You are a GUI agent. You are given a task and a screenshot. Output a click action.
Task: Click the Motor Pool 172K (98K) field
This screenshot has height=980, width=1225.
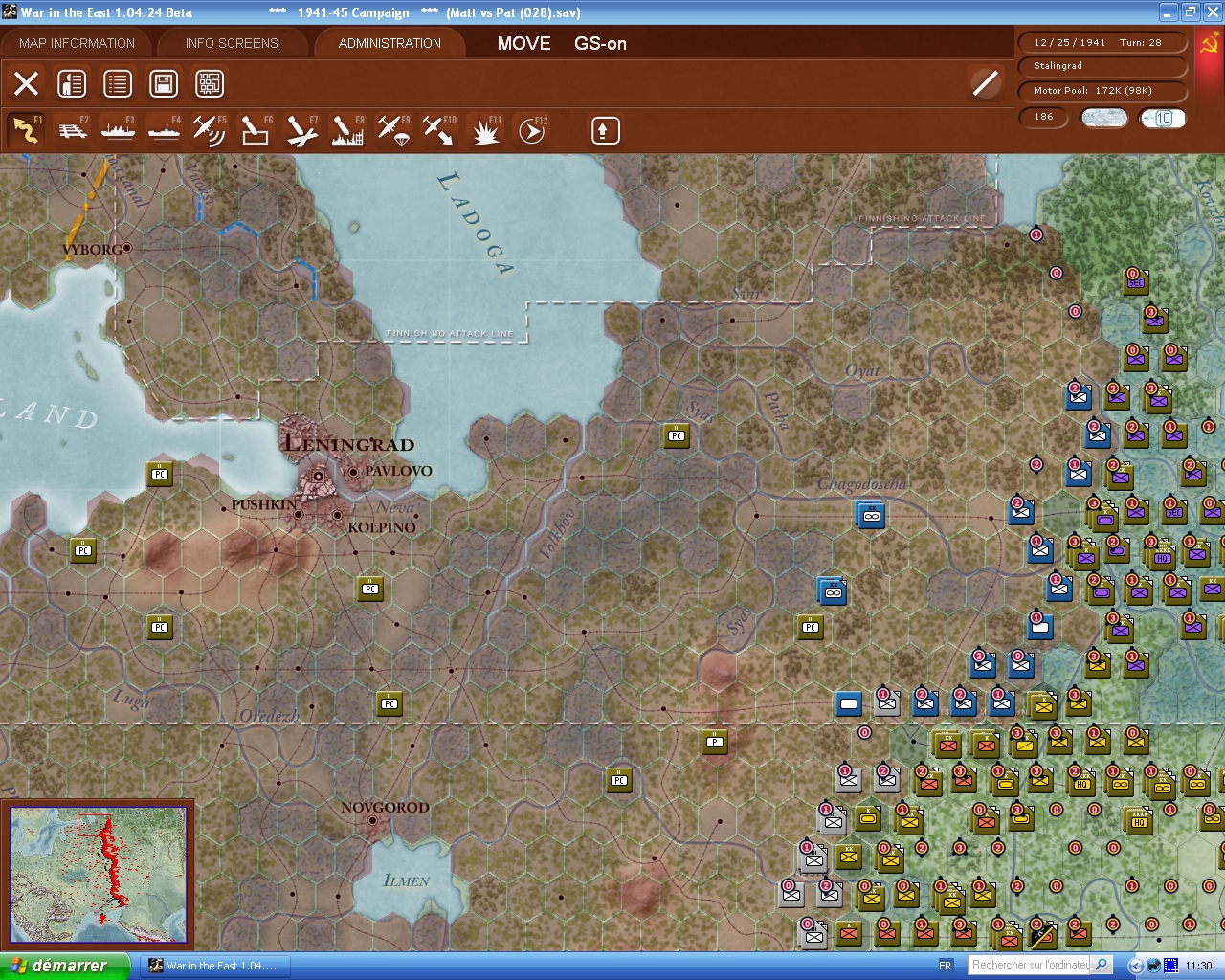coord(1103,91)
